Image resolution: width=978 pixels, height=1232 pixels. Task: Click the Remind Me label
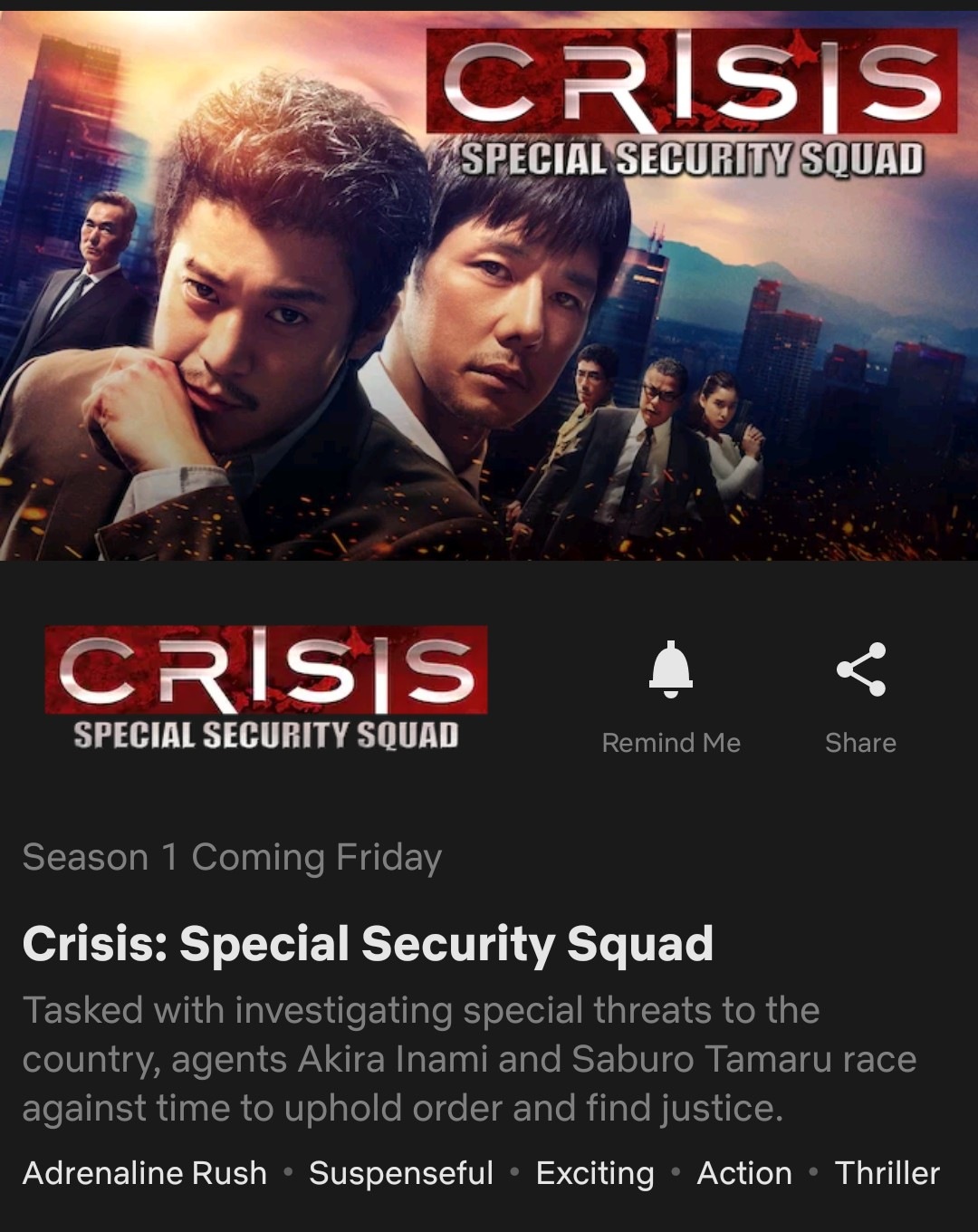671,743
